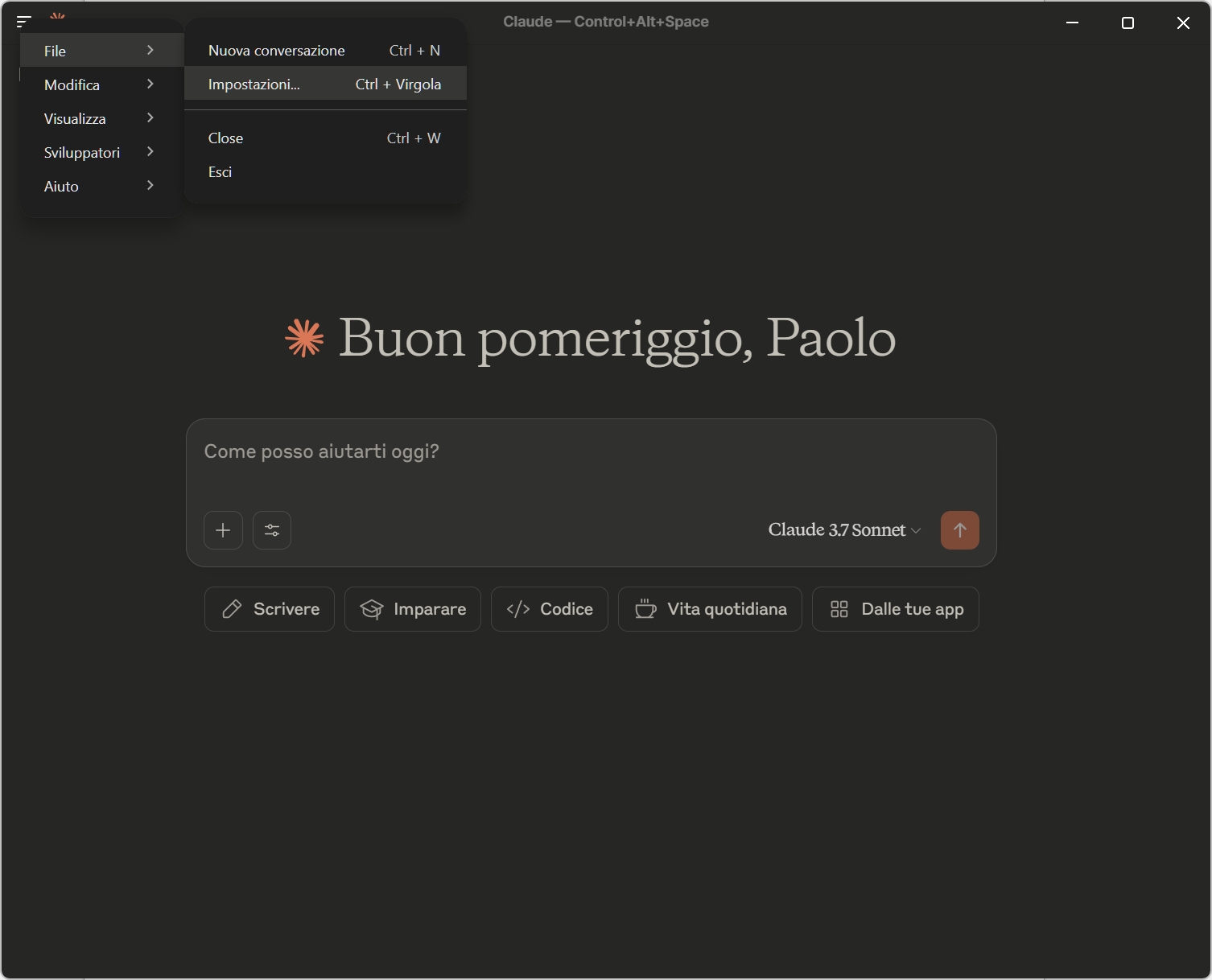This screenshot has height=980, width=1212.
Task: Open the search and tools sliders icon
Action: coord(272,530)
